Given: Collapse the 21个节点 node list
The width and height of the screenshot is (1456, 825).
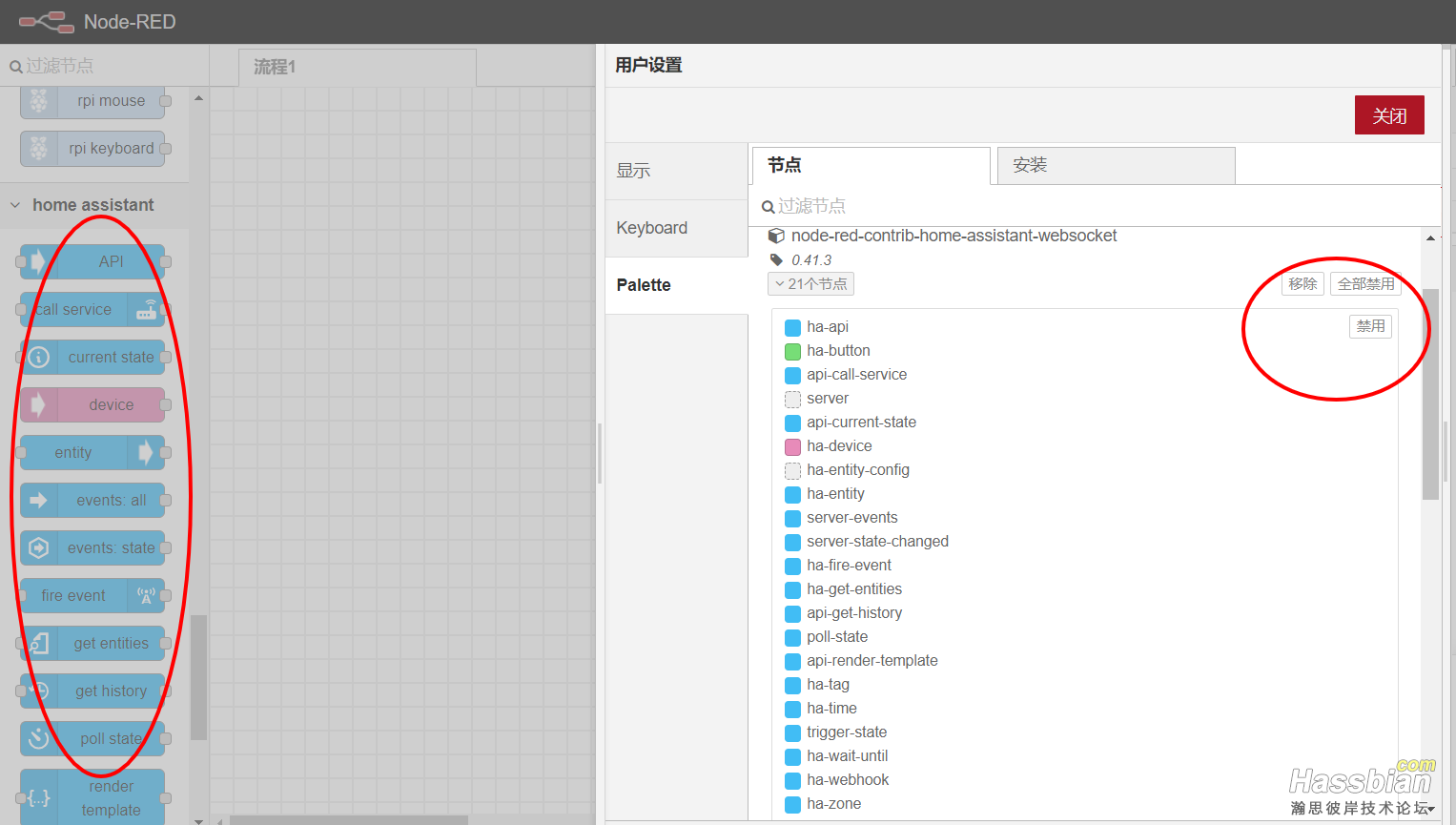Looking at the screenshot, I should pos(810,284).
